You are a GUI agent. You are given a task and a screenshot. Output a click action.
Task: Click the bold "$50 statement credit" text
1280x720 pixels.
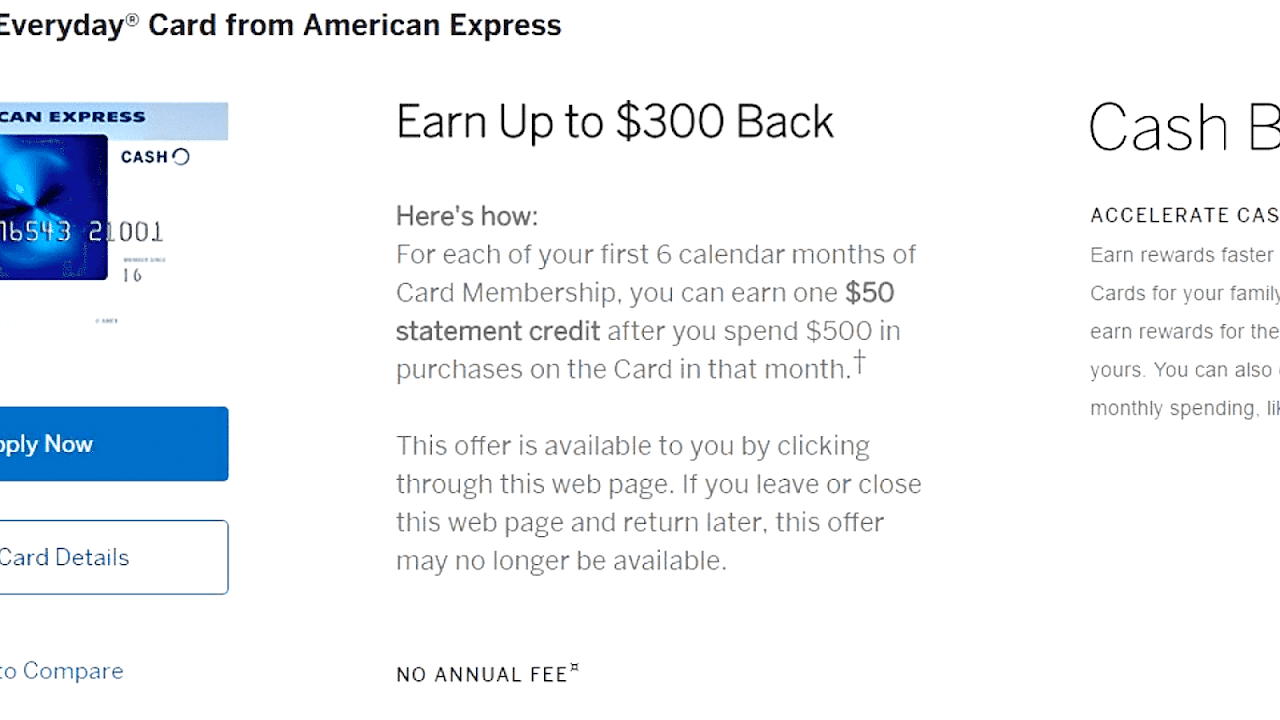point(498,330)
